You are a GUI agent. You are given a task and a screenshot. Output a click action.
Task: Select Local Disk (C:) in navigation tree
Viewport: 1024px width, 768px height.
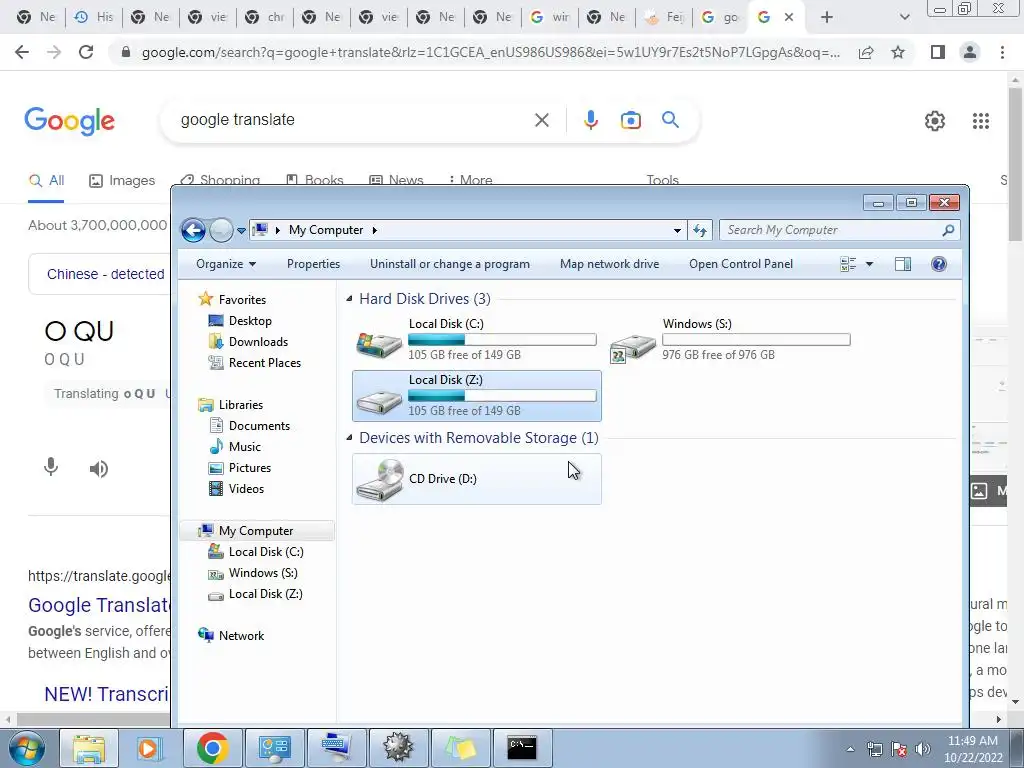click(266, 552)
